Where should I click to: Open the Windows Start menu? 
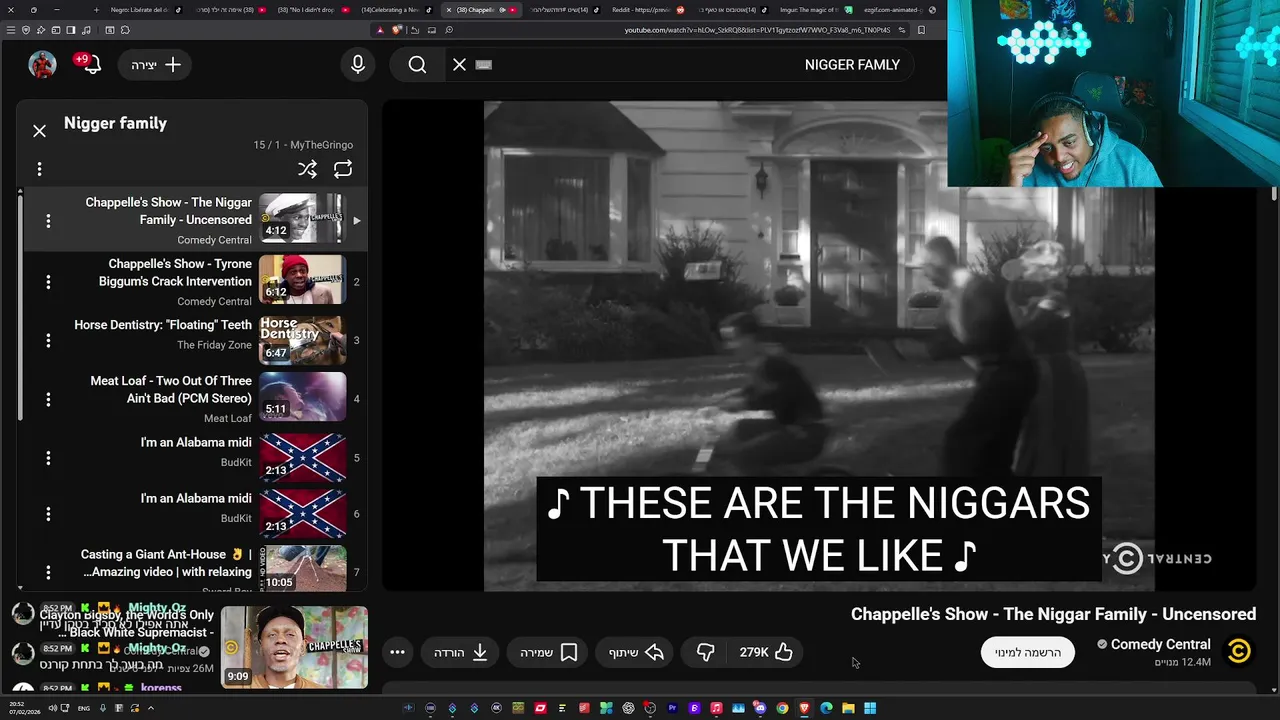coord(870,708)
